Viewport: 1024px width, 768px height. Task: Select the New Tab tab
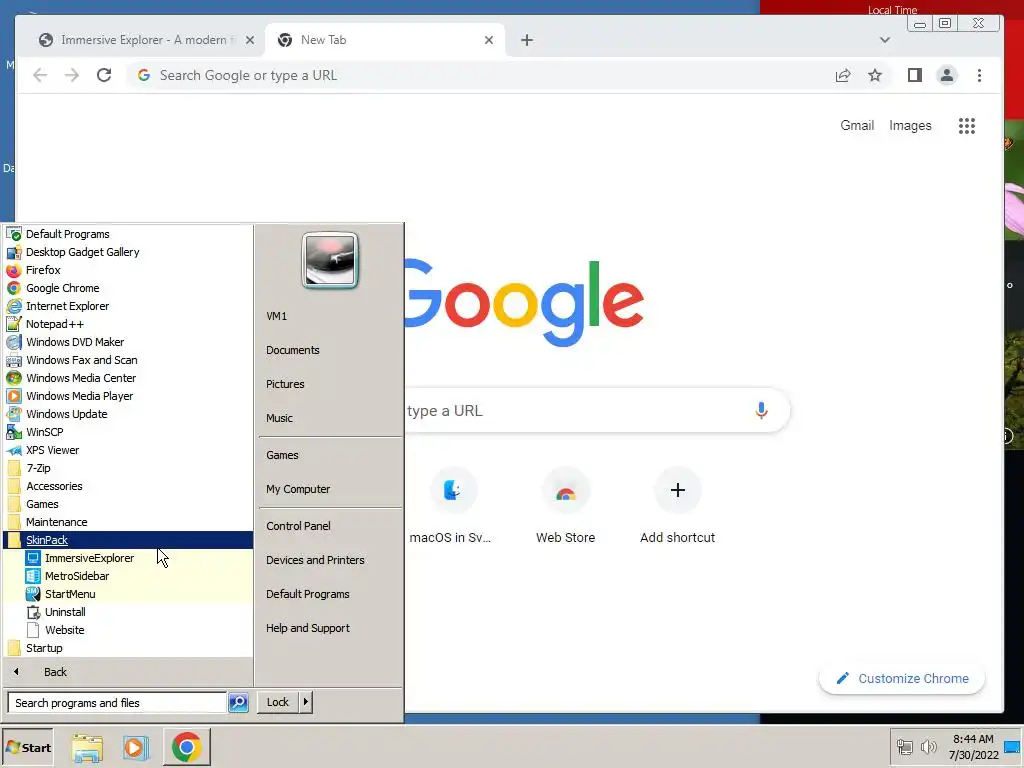click(x=385, y=40)
